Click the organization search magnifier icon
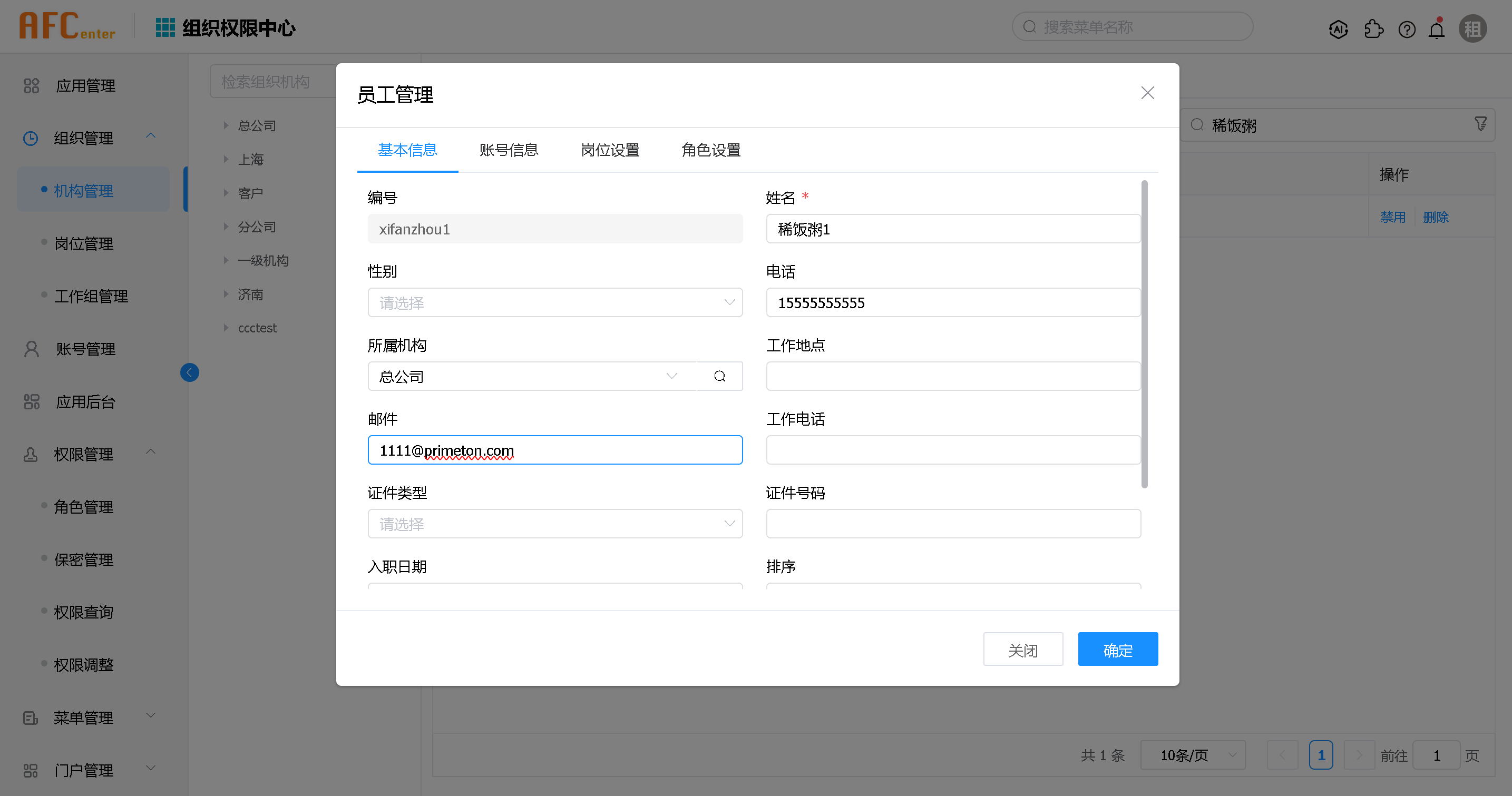 coord(719,376)
